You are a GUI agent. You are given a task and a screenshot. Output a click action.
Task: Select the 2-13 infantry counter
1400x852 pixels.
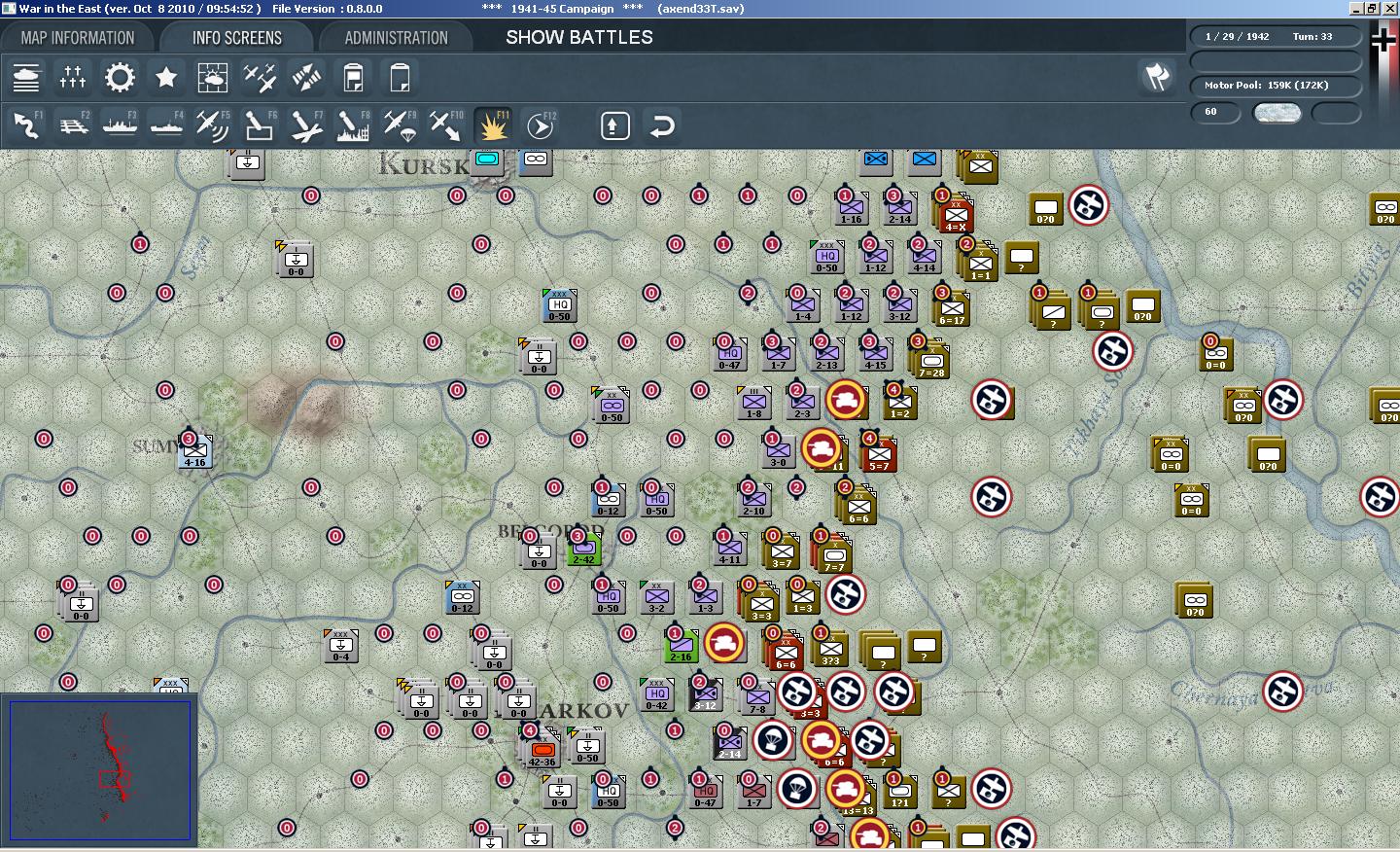[827, 355]
